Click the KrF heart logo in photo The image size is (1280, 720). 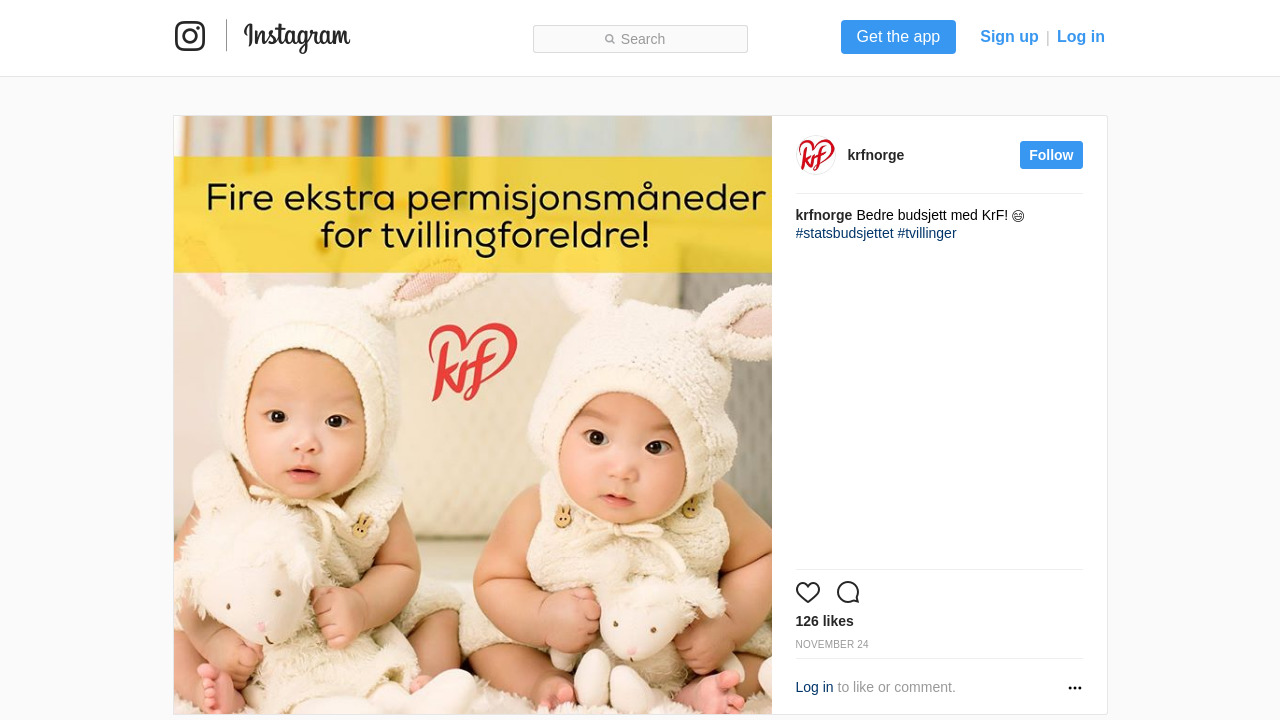coord(473,361)
